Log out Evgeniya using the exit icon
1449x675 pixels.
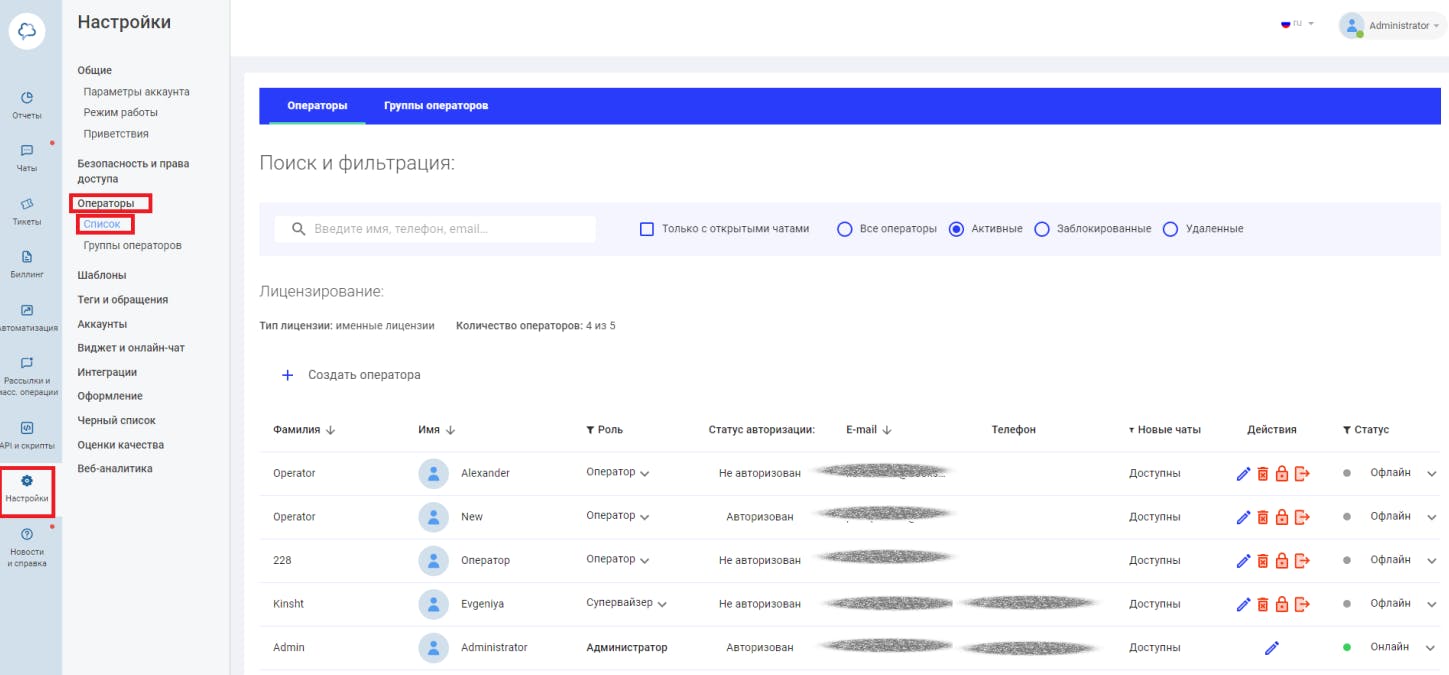(1302, 604)
